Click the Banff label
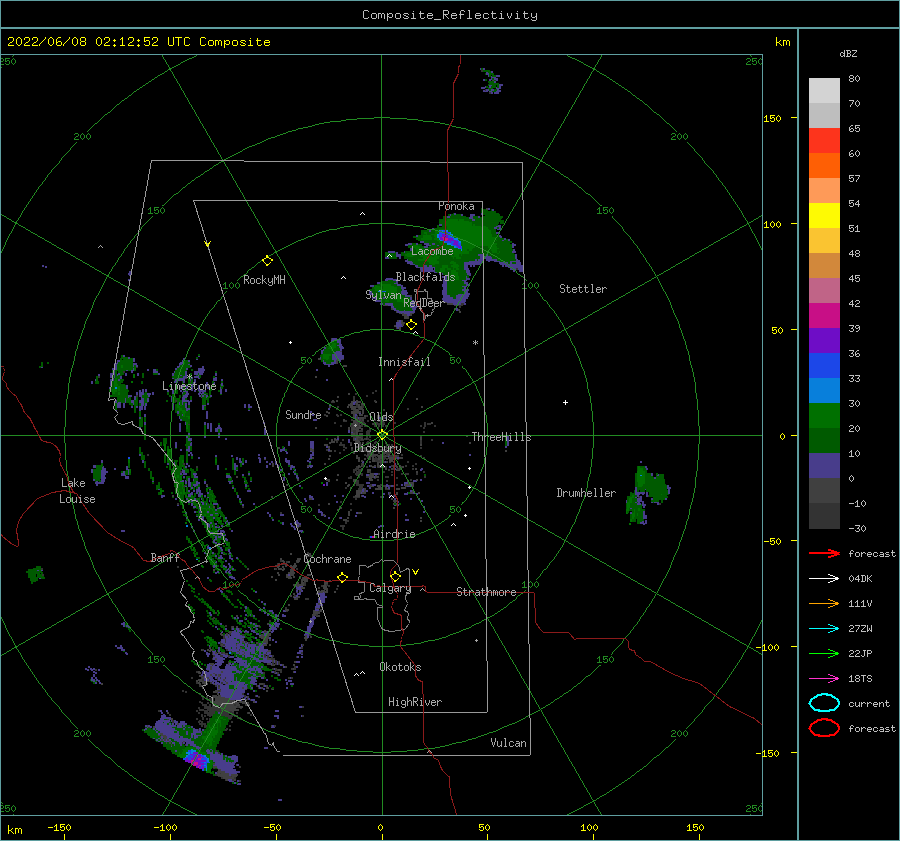This screenshot has width=900, height=841. tap(165, 557)
